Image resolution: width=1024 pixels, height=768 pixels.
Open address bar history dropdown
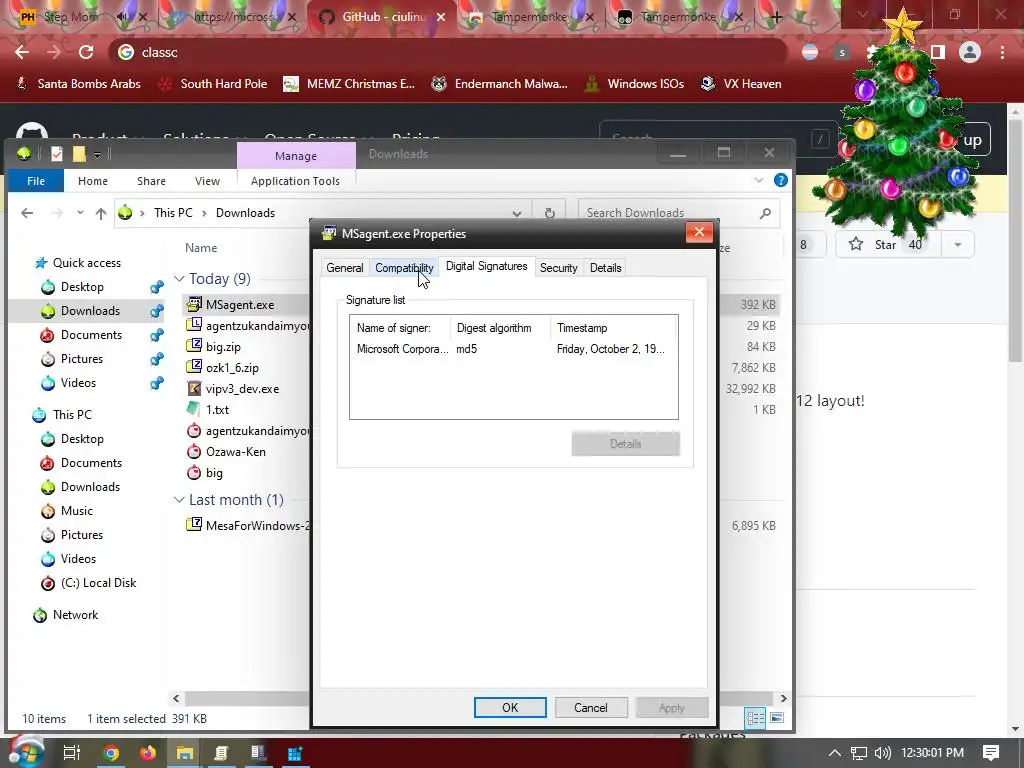coord(517,213)
